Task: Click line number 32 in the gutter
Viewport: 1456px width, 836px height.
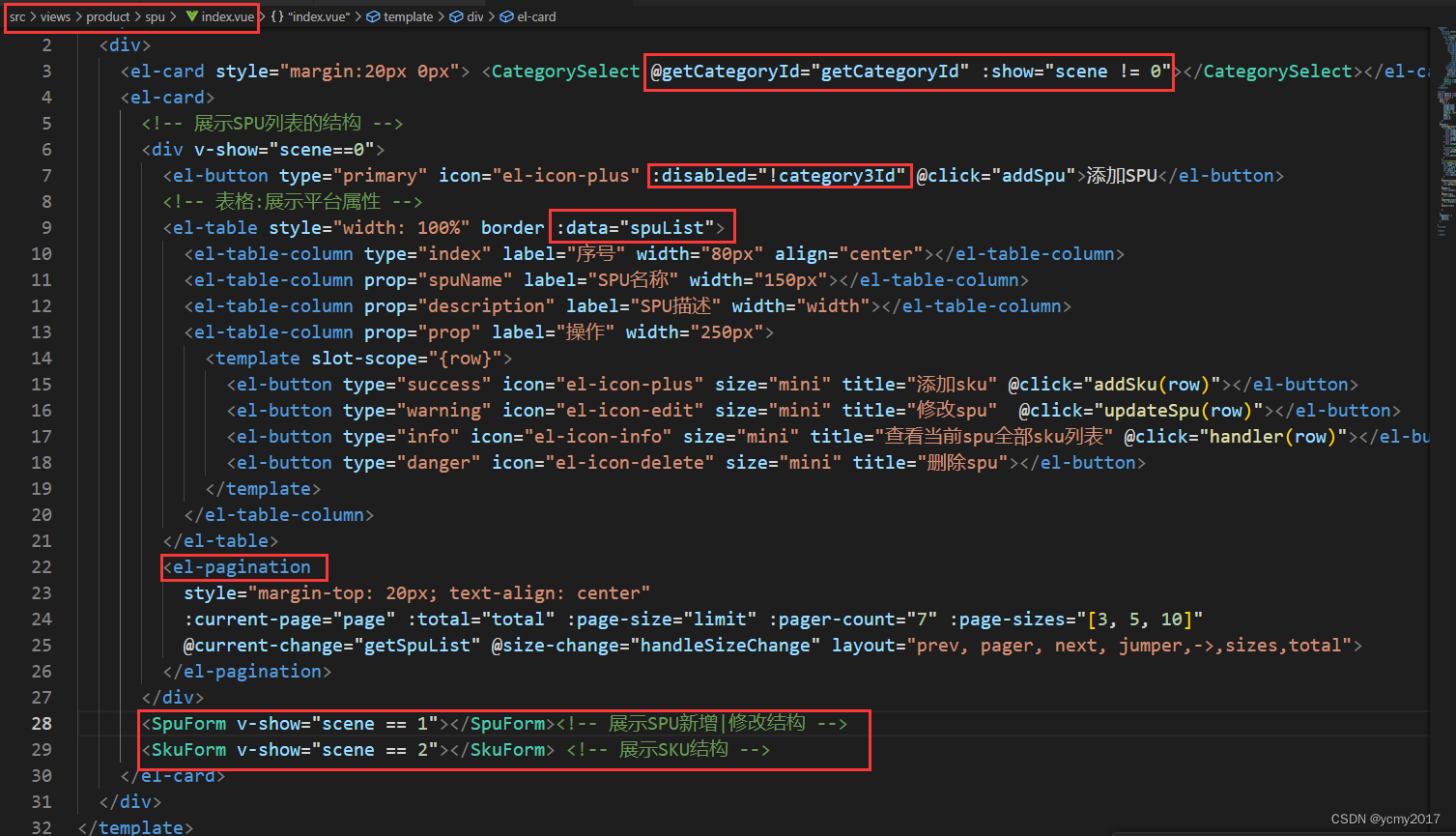Action: [x=42, y=827]
